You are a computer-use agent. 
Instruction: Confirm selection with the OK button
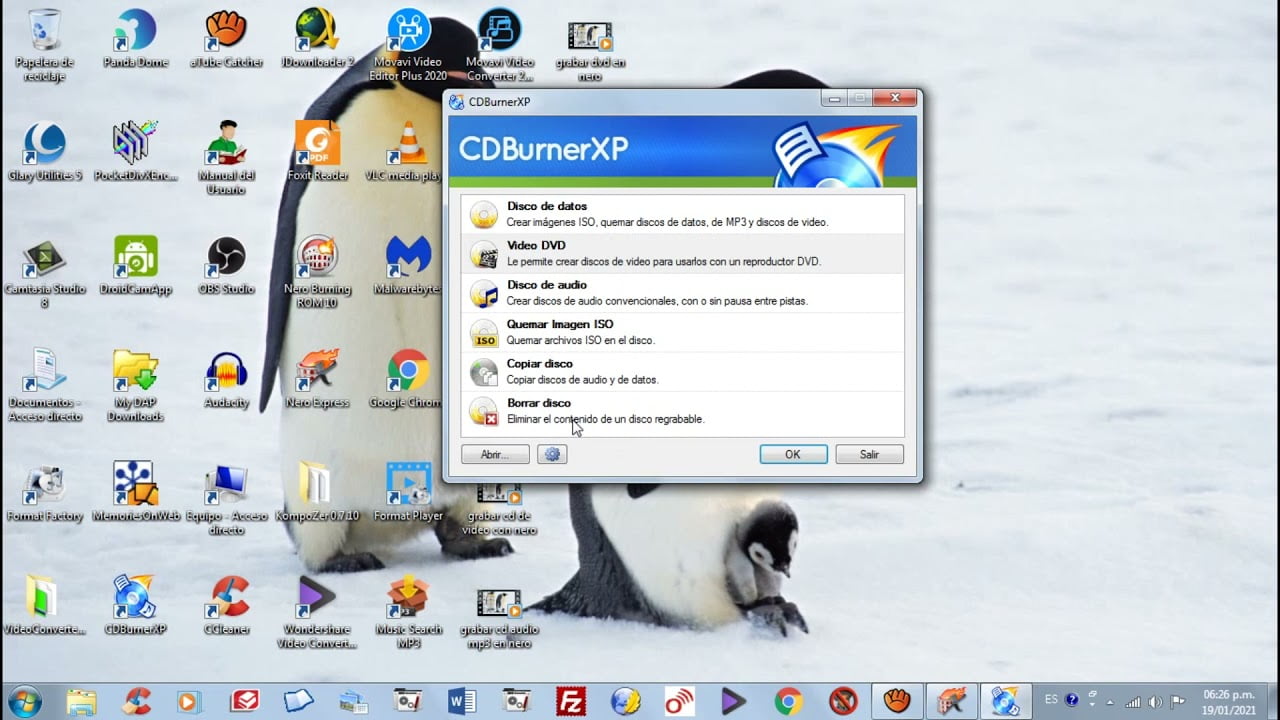[792, 454]
